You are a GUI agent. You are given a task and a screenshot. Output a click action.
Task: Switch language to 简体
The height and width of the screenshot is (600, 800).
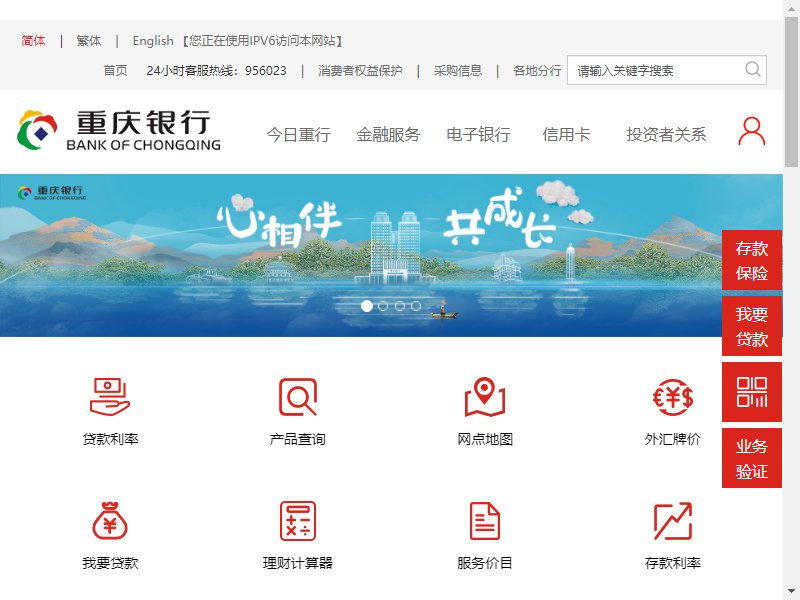click(x=33, y=40)
